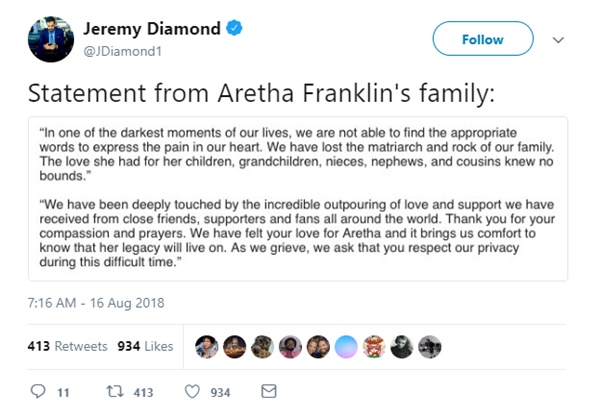Like the tweet with heart icon

pyautogui.click(x=193, y=393)
